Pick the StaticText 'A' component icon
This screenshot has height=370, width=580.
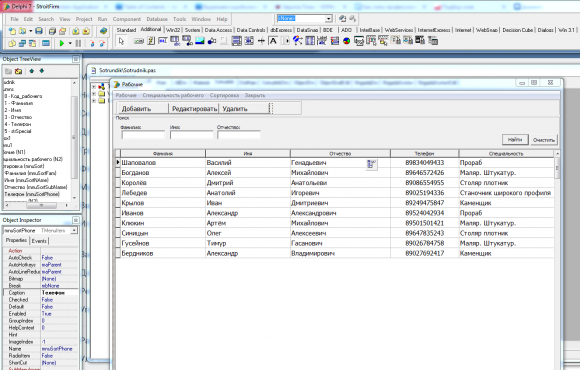coord(273,41)
